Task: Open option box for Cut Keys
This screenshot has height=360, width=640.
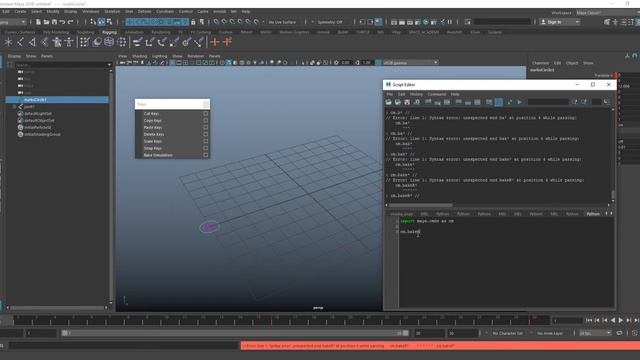Action: point(206,113)
